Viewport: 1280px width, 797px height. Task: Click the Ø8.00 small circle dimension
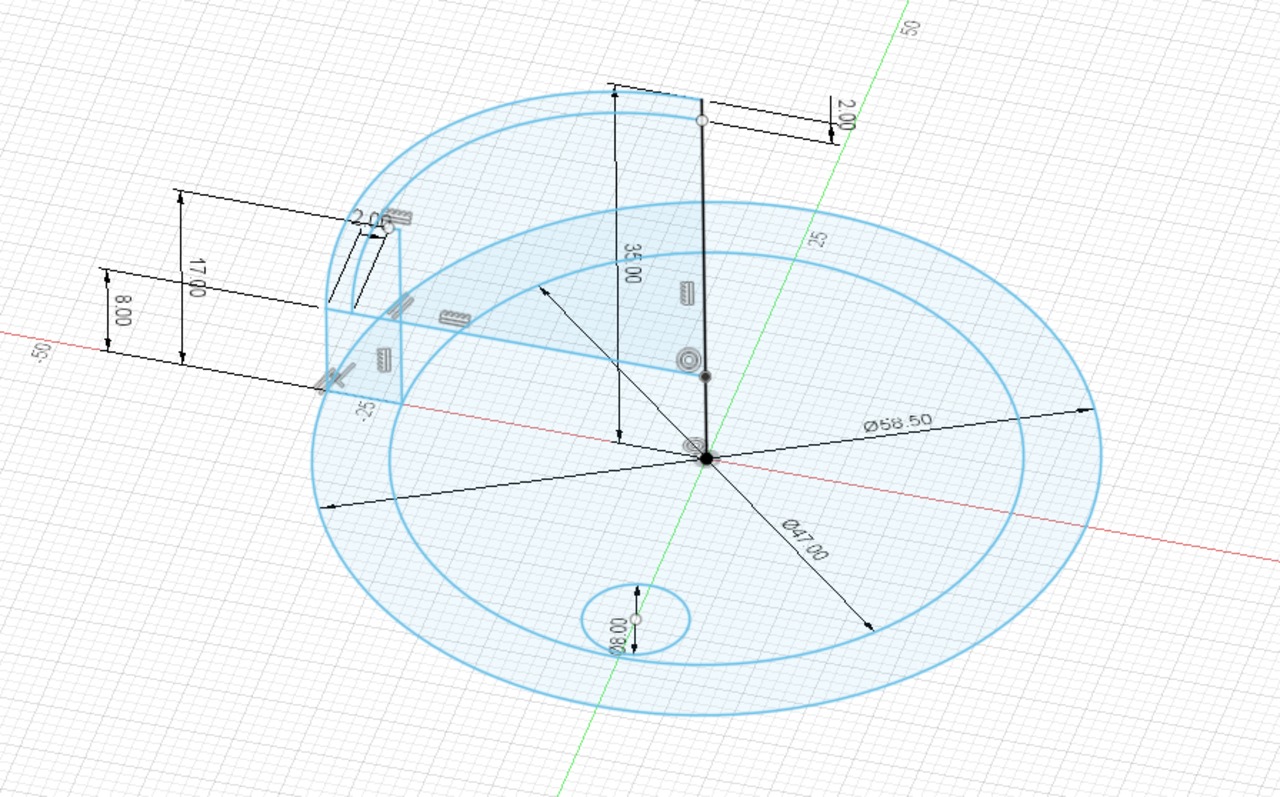tap(618, 635)
